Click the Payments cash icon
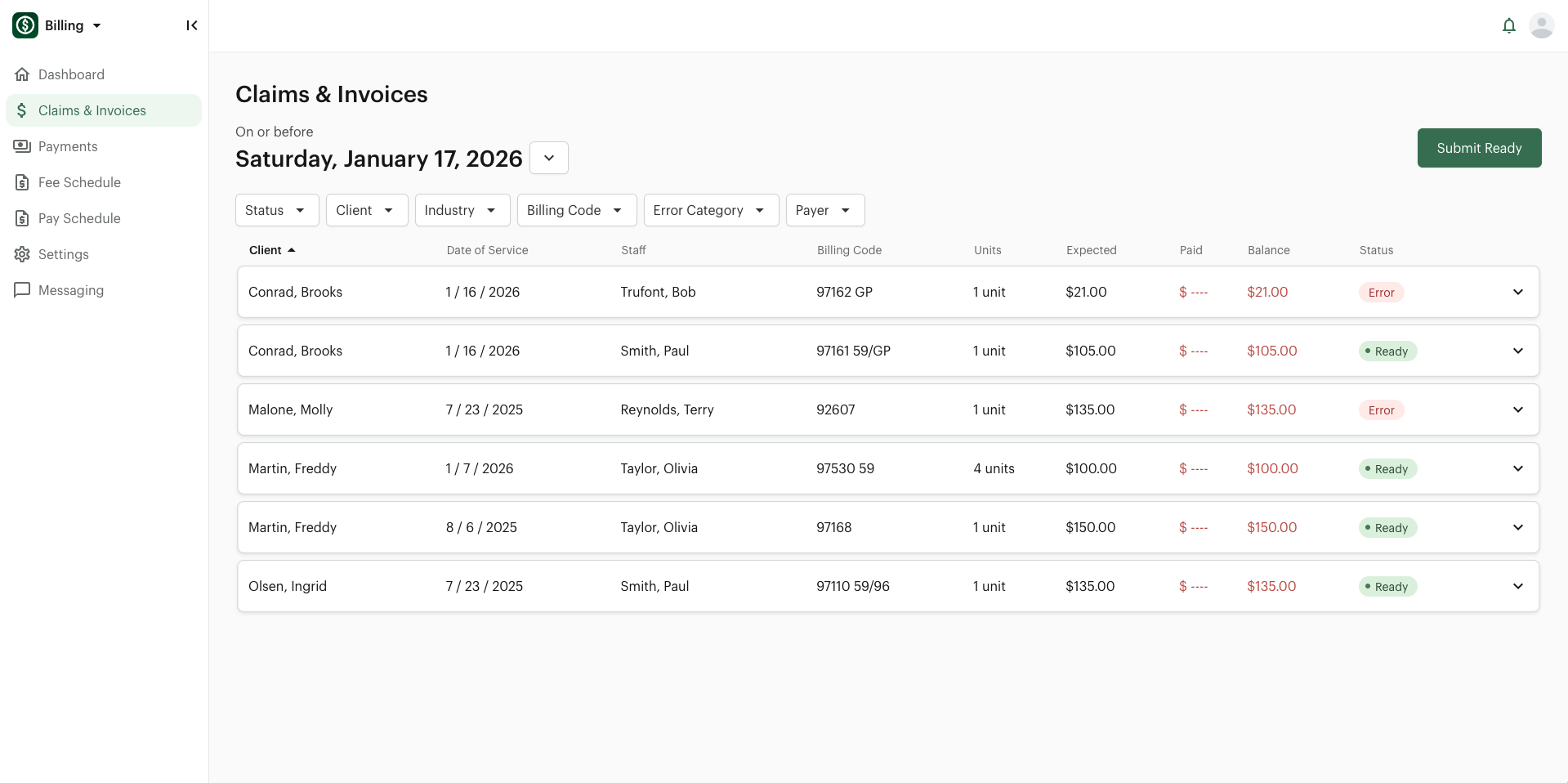 (22, 146)
